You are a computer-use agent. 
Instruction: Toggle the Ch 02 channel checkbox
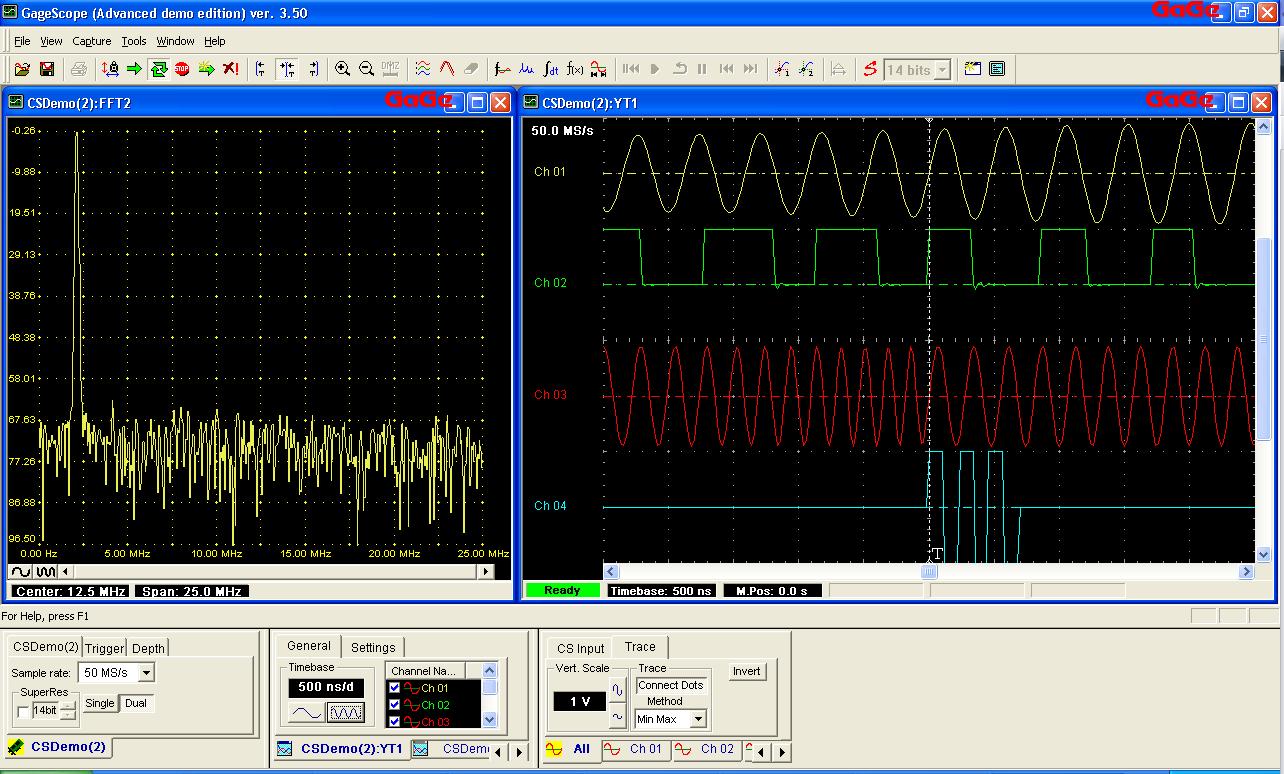click(x=394, y=705)
